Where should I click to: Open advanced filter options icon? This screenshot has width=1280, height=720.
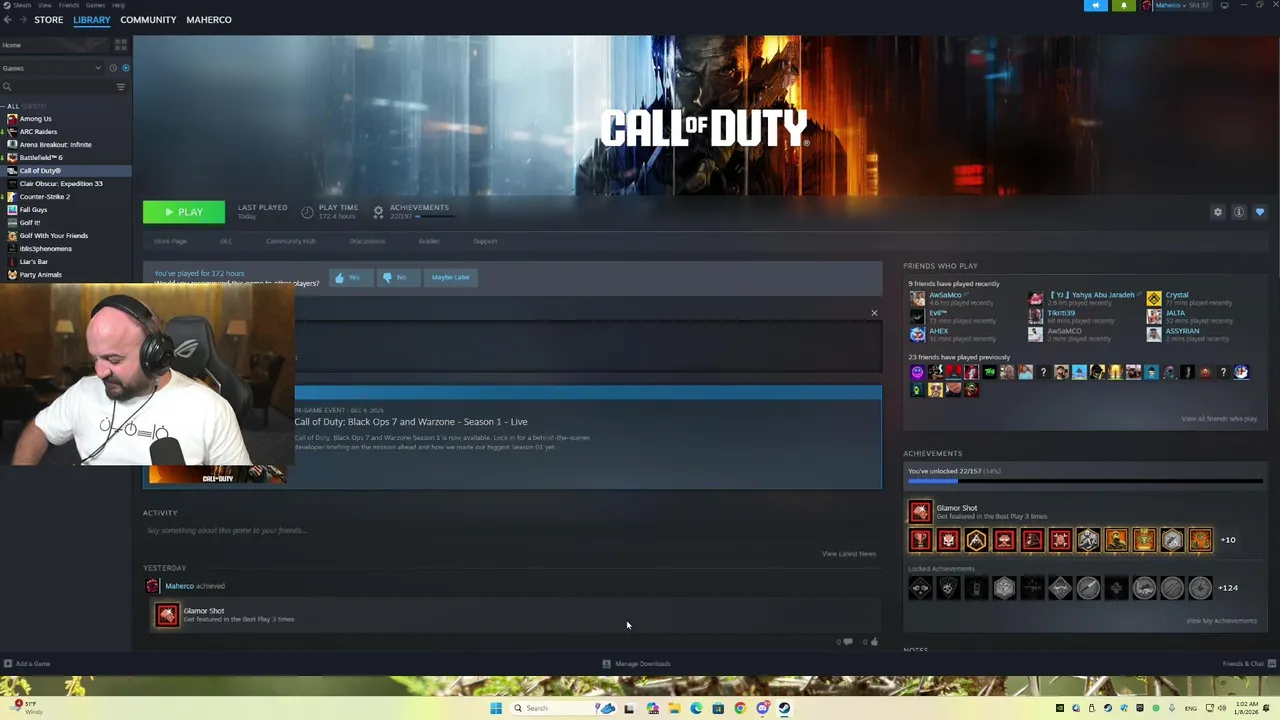[x=121, y=87]
